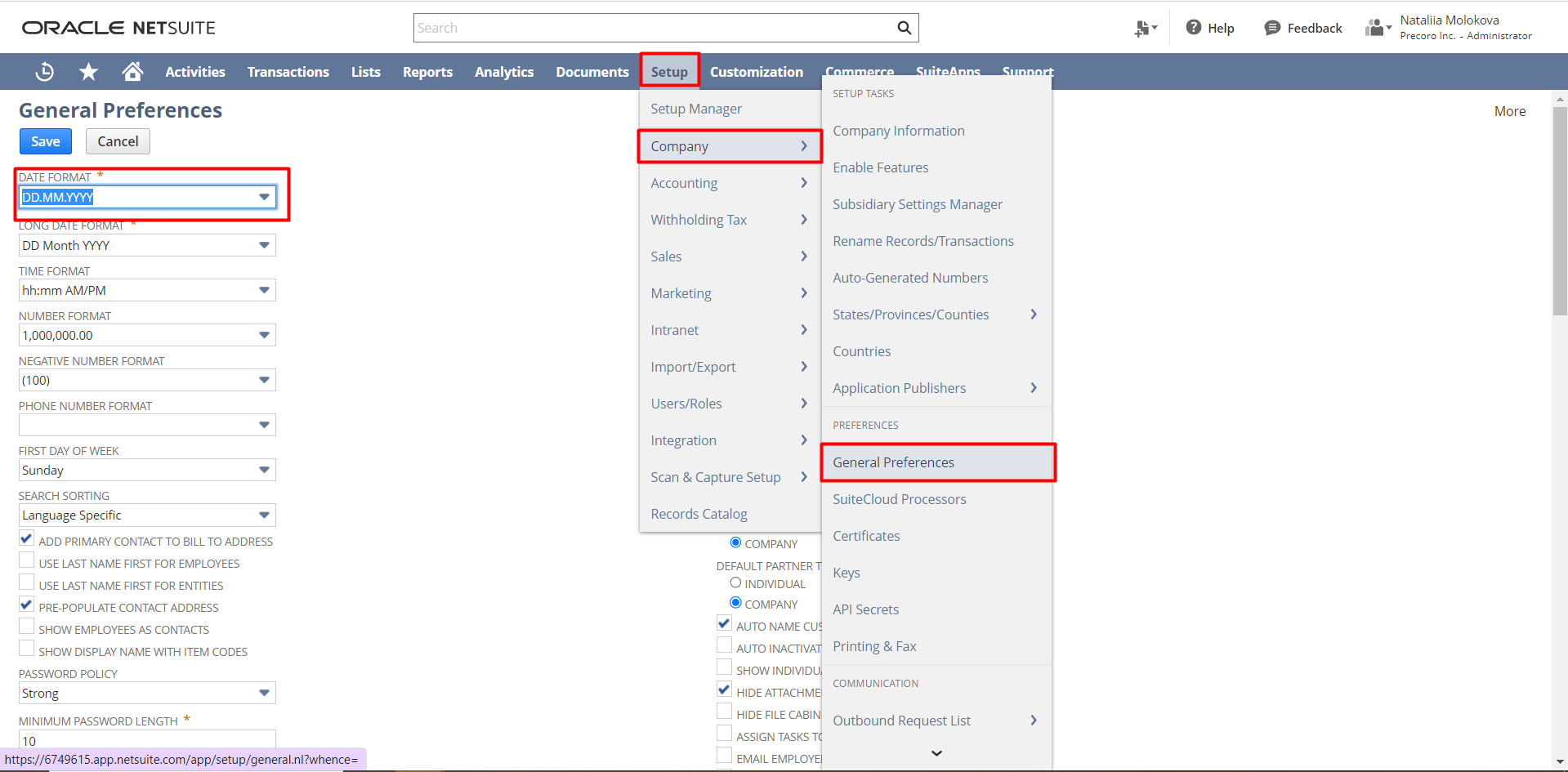Open the Transactions menu
Screen dimensions: 1568x772
click(x=288, y=71)
